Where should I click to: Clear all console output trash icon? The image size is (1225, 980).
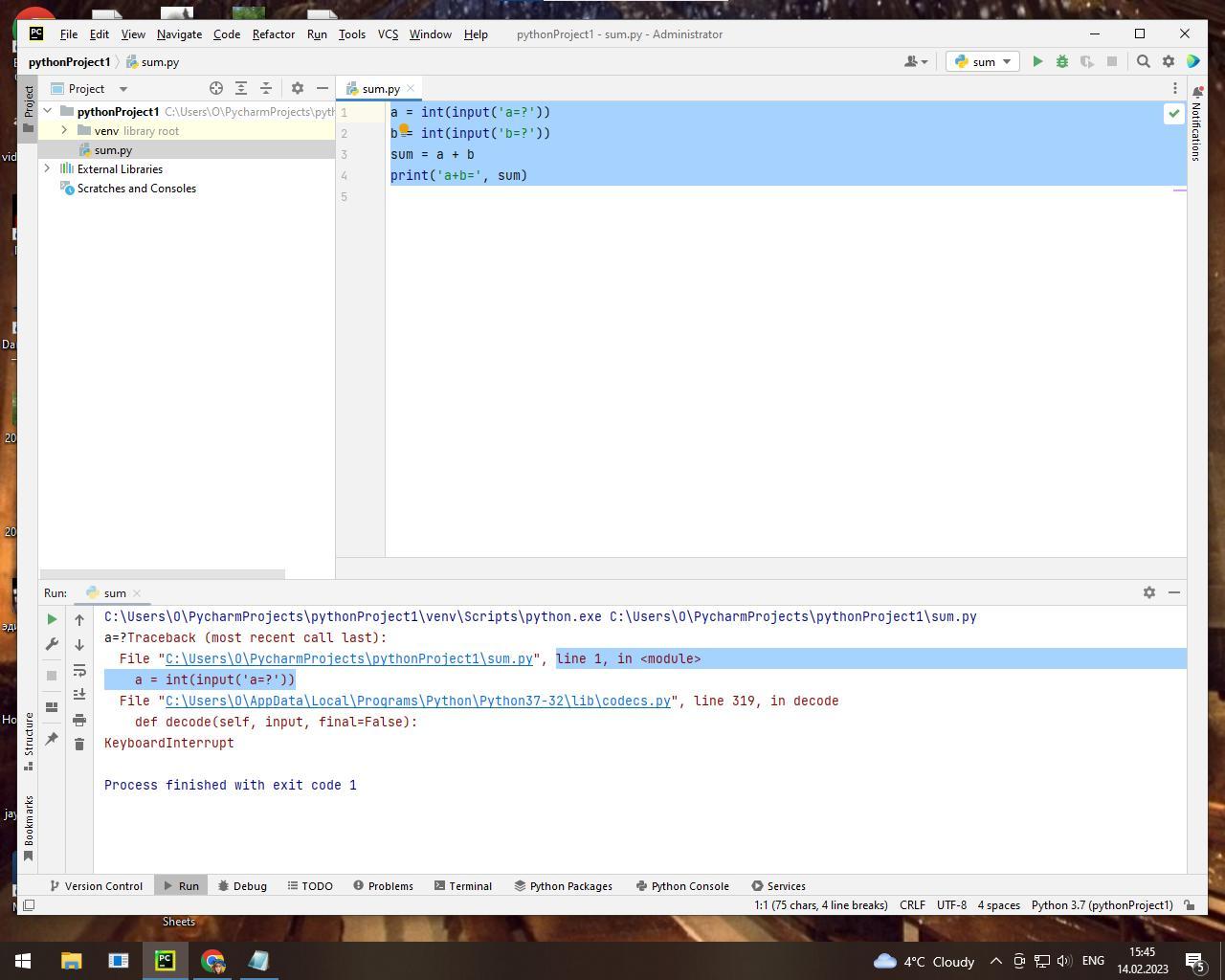pos(79,745)
